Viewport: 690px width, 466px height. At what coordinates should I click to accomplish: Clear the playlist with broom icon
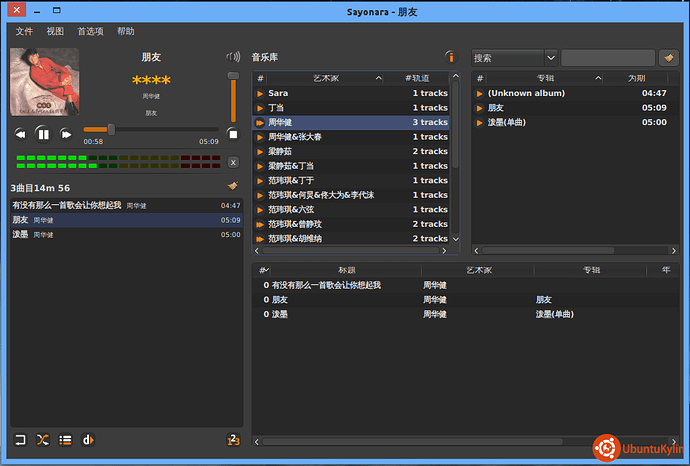point(233,186)
